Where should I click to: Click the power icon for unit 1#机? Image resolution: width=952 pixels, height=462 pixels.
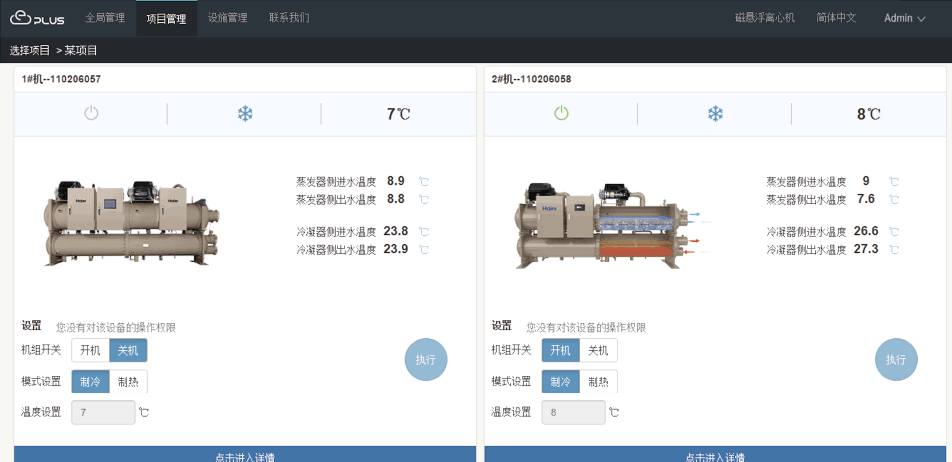pyautogui.click(x=91, y=114)
